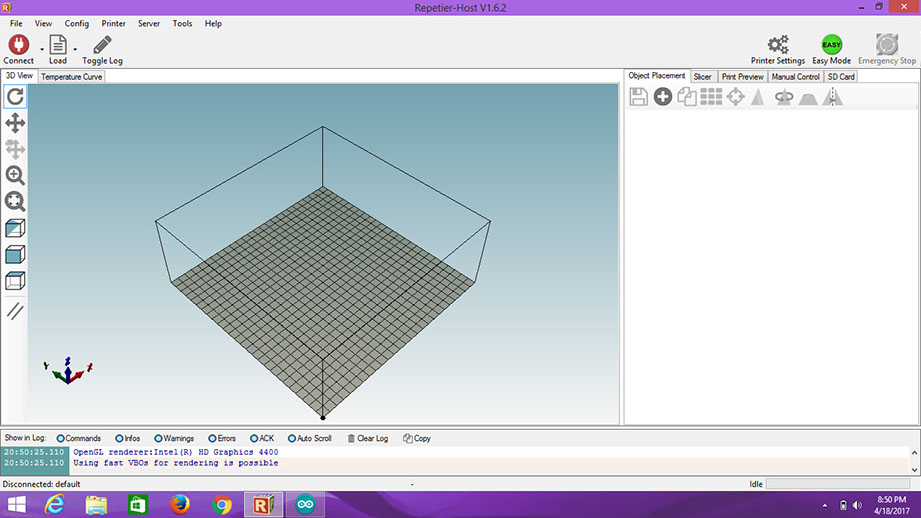
Task: Toggle Auto Scroll for the log
Action: pyautogui.click(x=310, y=438)
